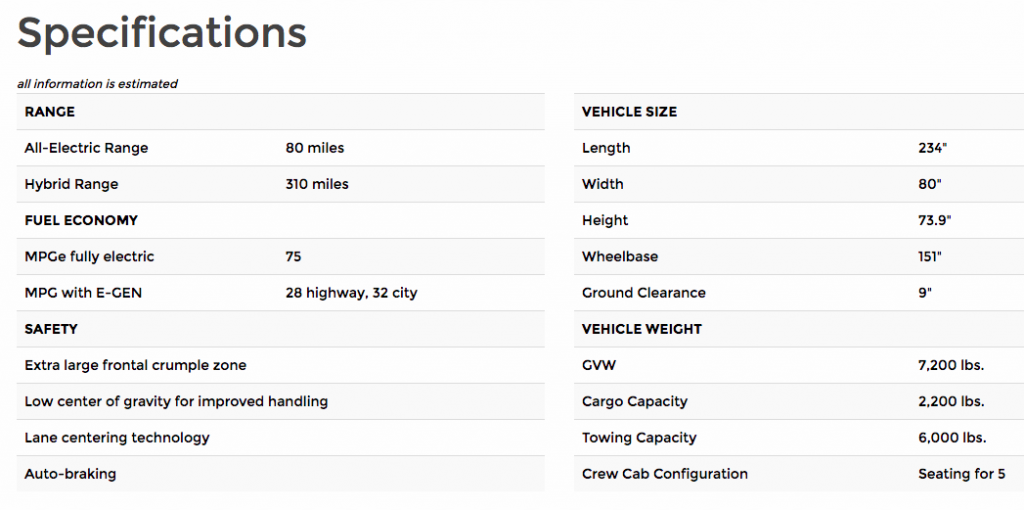Click the 80 miles value
The height and width of the screenshot is (510, 1024).
point(315,148)
